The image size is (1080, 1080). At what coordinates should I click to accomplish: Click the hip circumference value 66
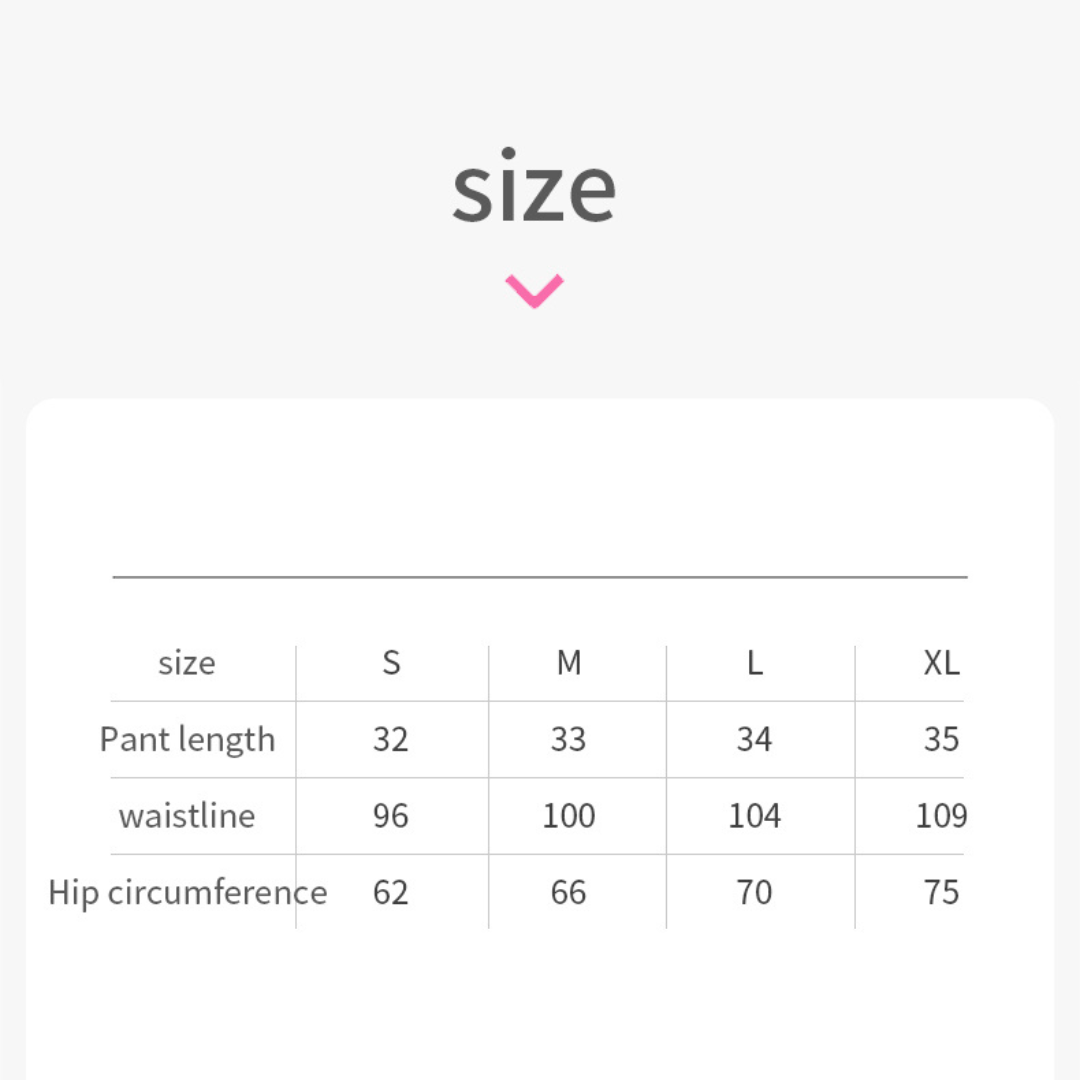(x=568, y=892)
